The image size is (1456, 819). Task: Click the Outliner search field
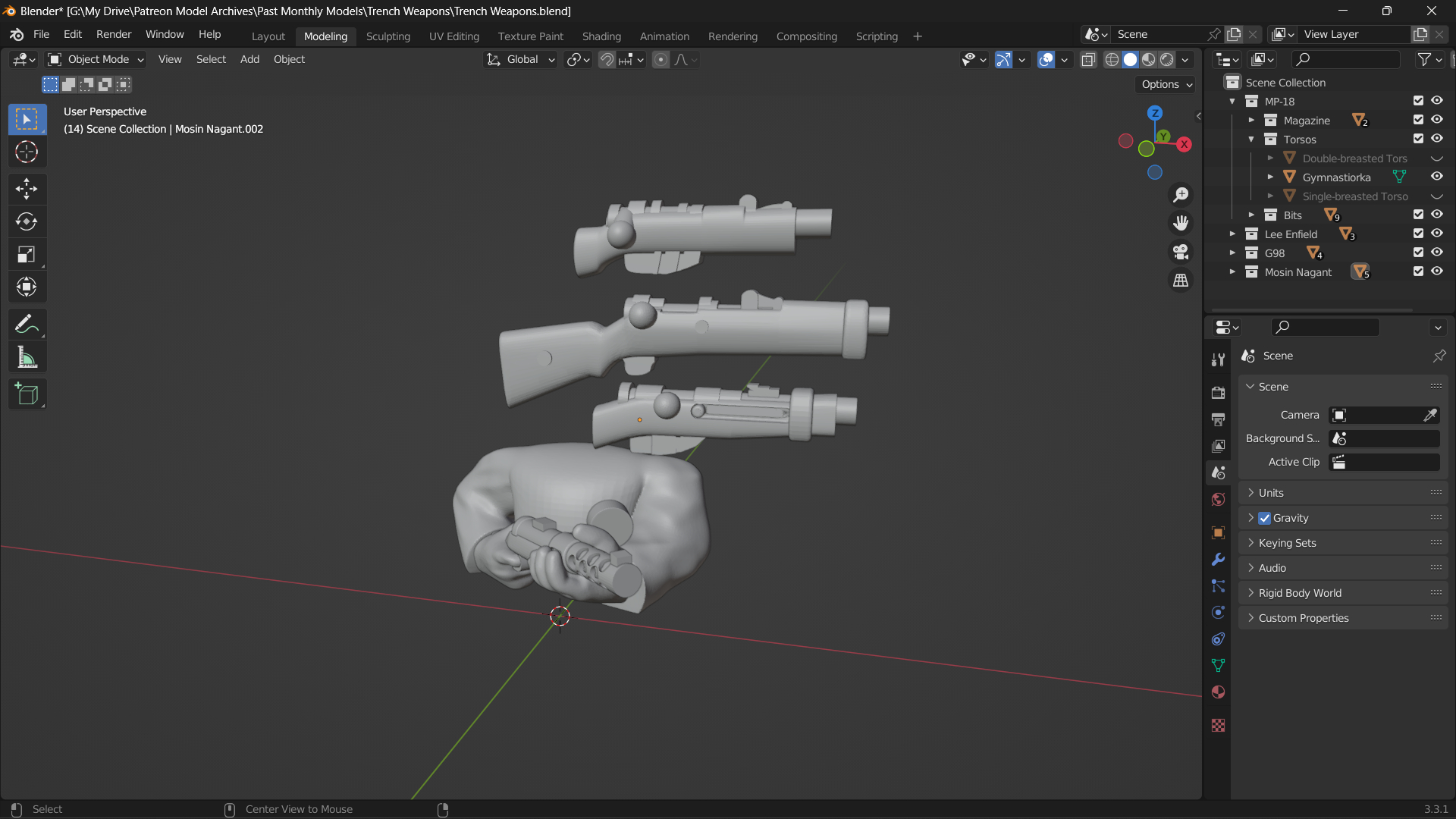(1345, 59)
